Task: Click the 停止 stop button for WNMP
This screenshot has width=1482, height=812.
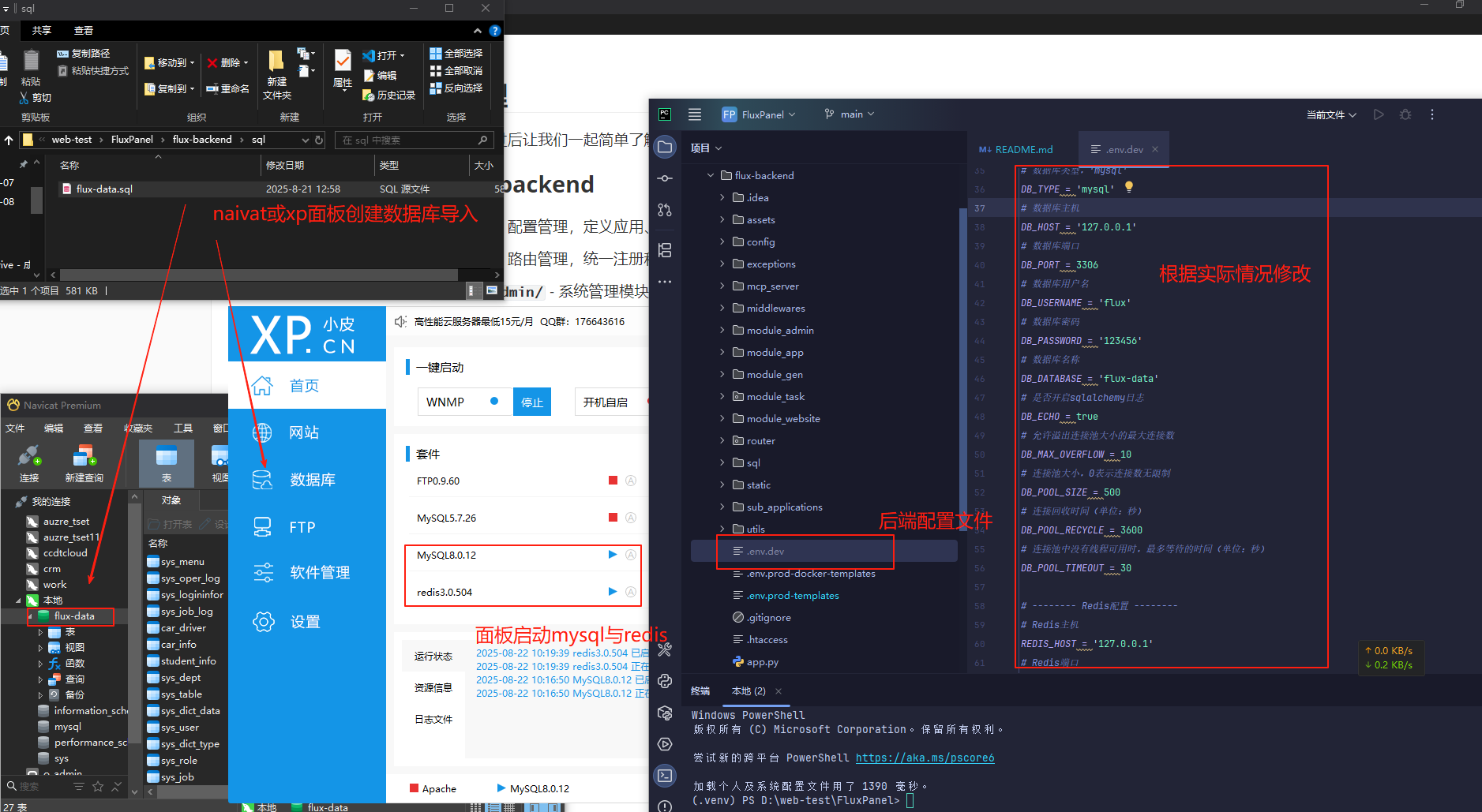Action: click(x=532, y=402)
